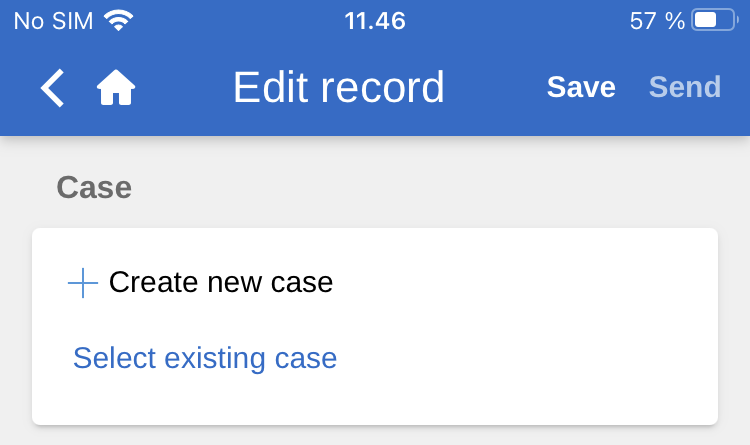This screenshot has width=750, height=445.
Task: Click blue header space between title and Save
Action: point(495,88)
